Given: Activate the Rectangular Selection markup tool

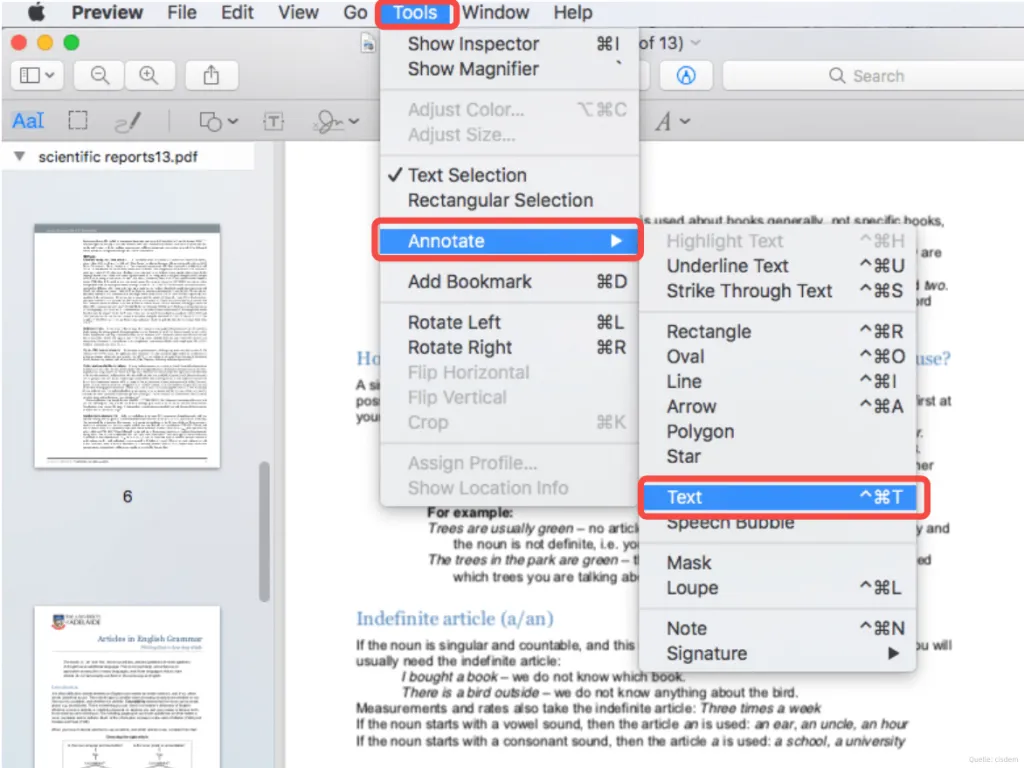Looking at the screenshot, I should click(76, 120).
